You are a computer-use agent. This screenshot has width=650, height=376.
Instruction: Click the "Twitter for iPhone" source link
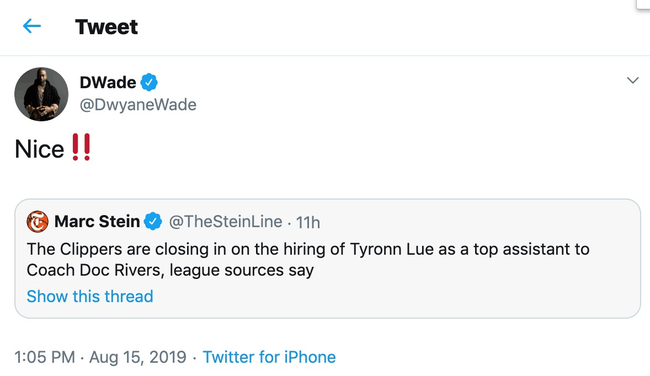tap(269, 357)
